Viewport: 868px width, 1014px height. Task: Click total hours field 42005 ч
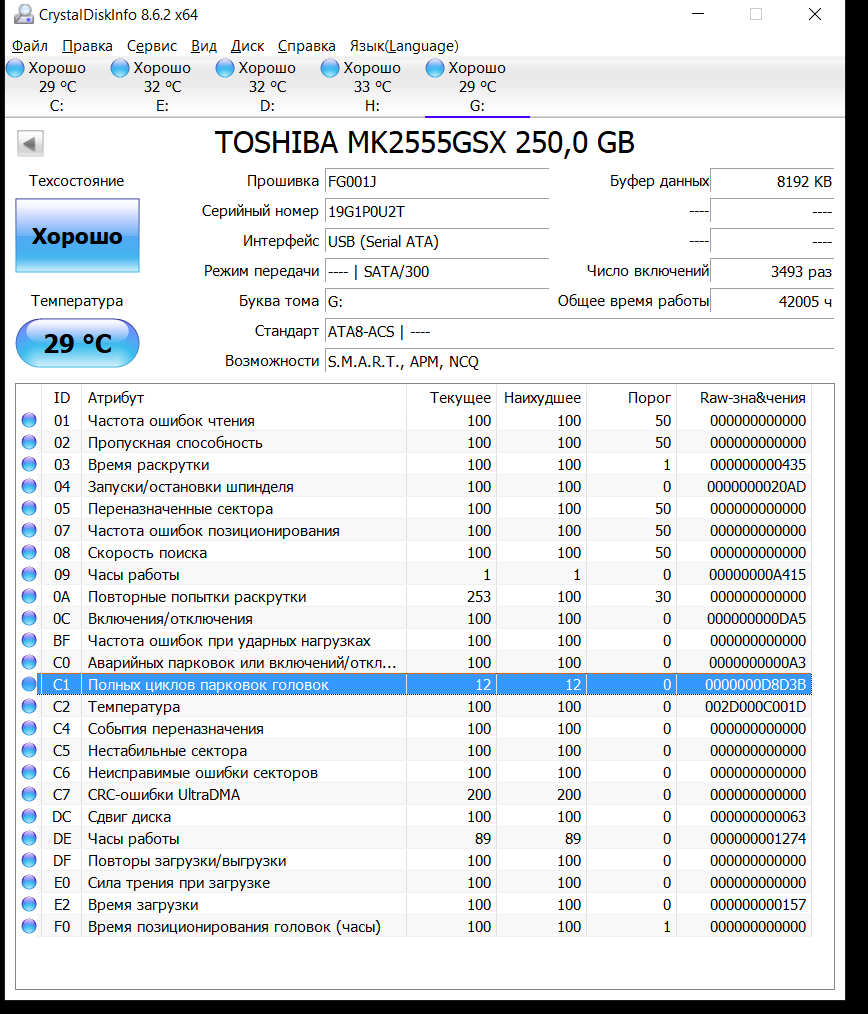[x=772, y=301]
